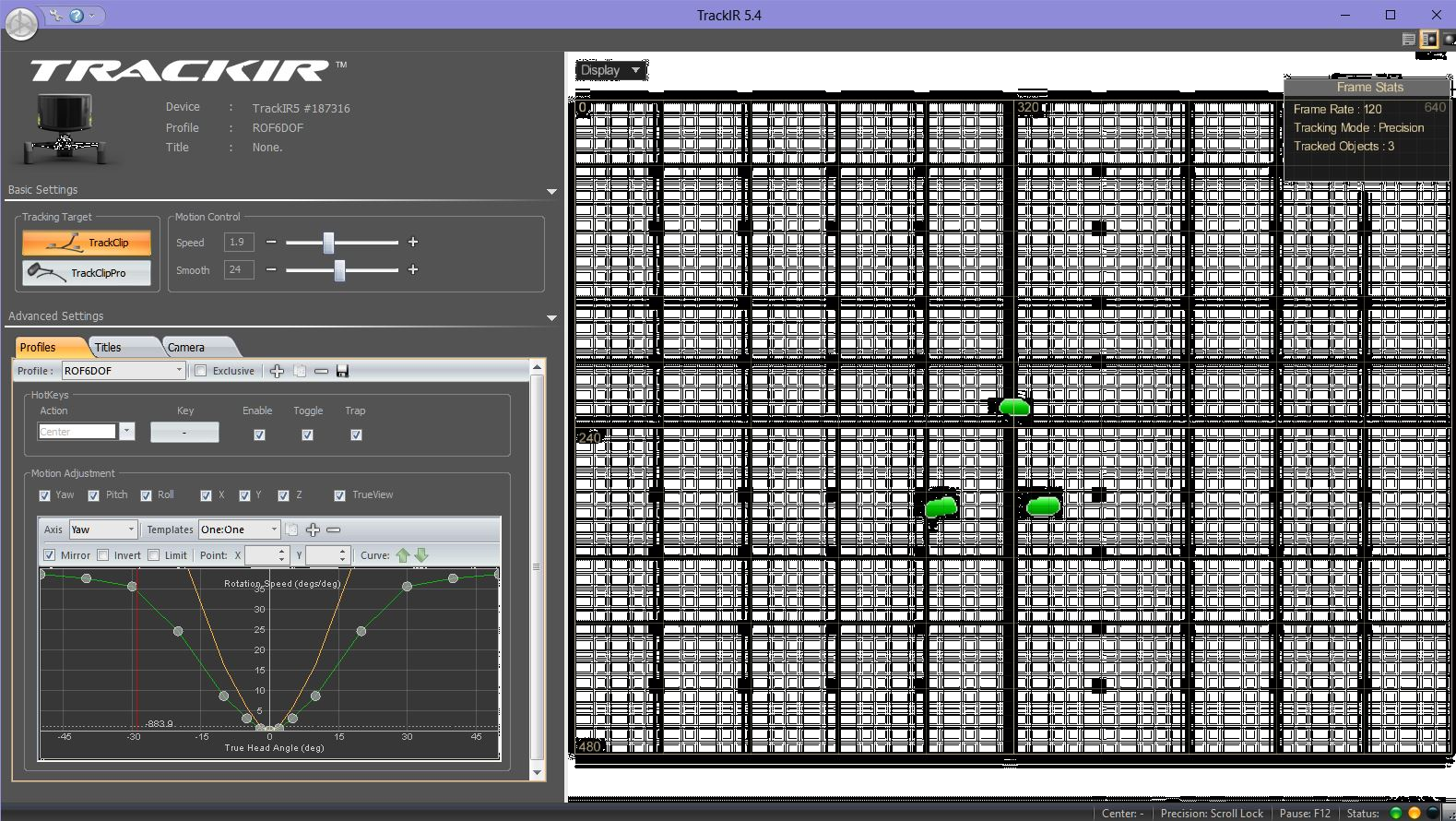Open the Profile ROF6DOF dropdown

[124, 371]
